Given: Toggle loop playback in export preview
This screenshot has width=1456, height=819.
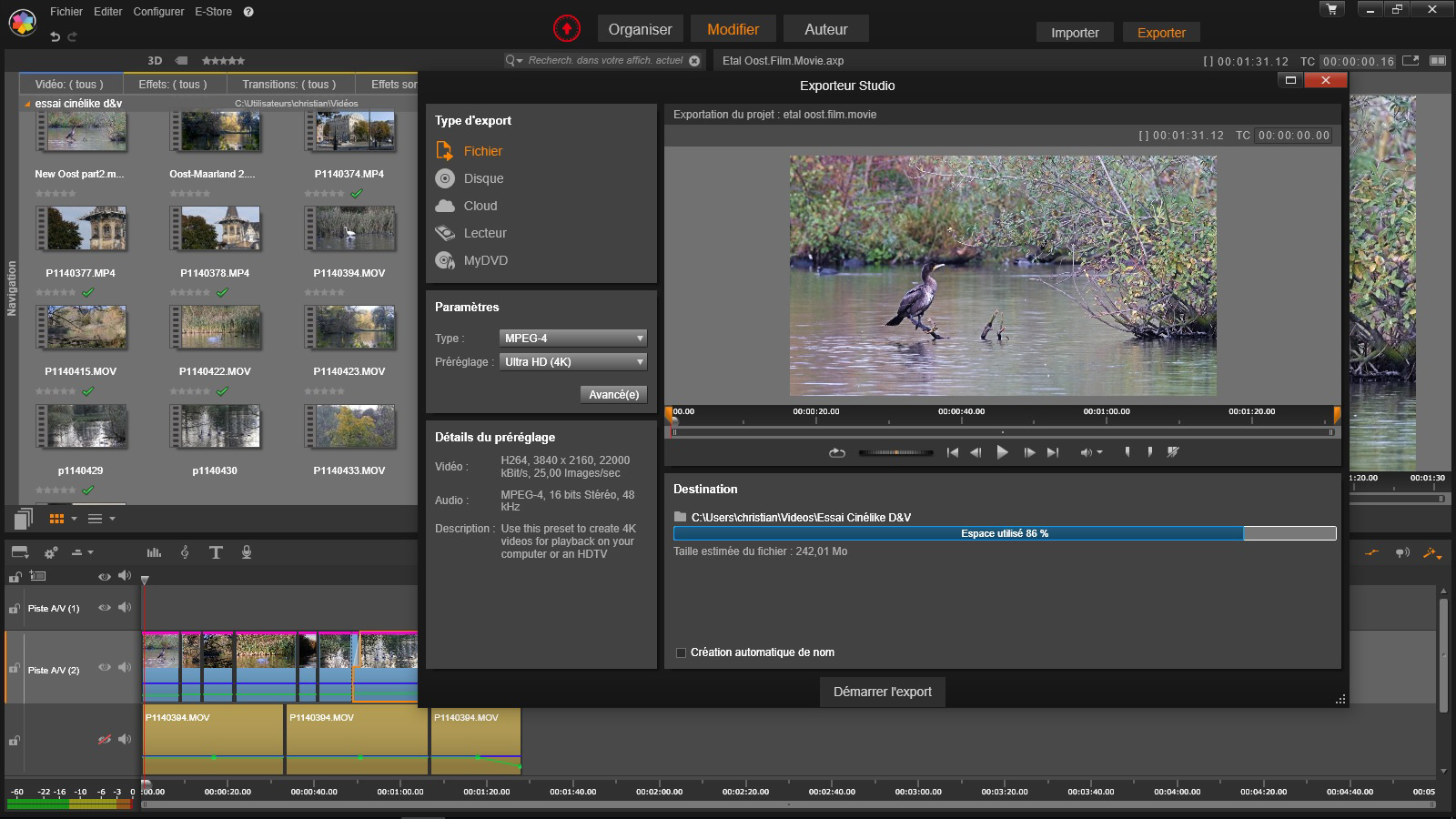Looking at the screenshot, I should [836, 452].
